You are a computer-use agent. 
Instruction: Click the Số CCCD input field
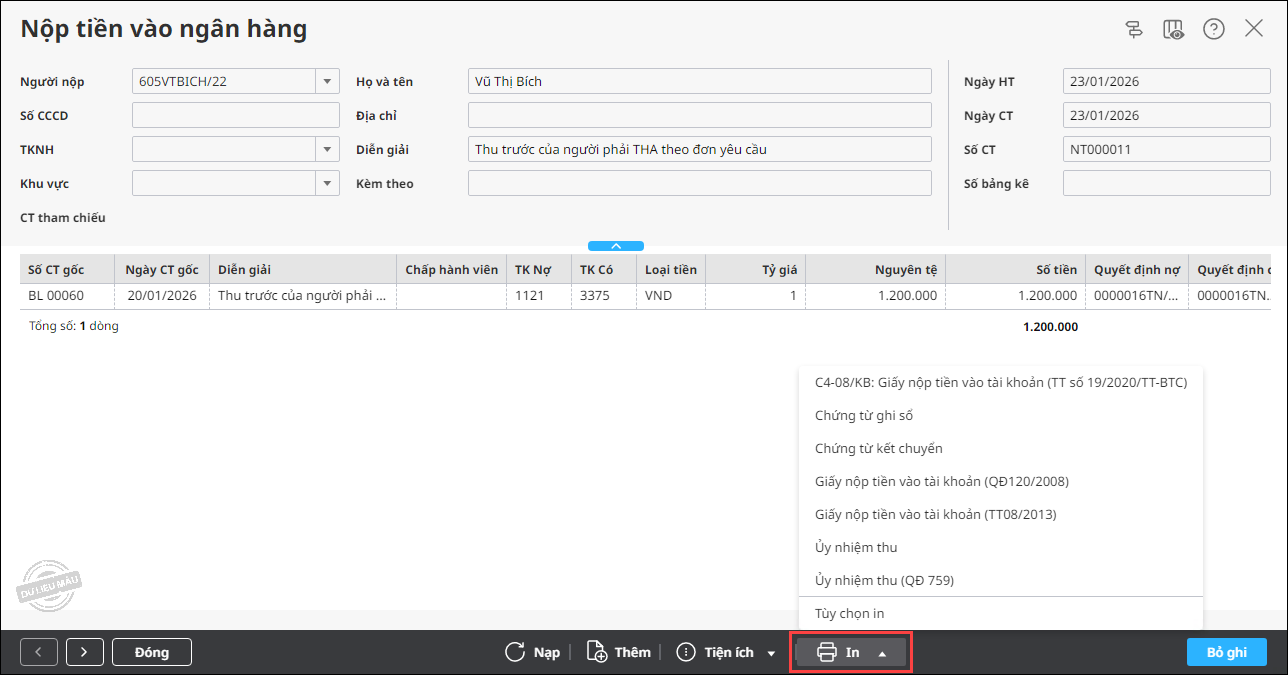[x=237, y=116]
